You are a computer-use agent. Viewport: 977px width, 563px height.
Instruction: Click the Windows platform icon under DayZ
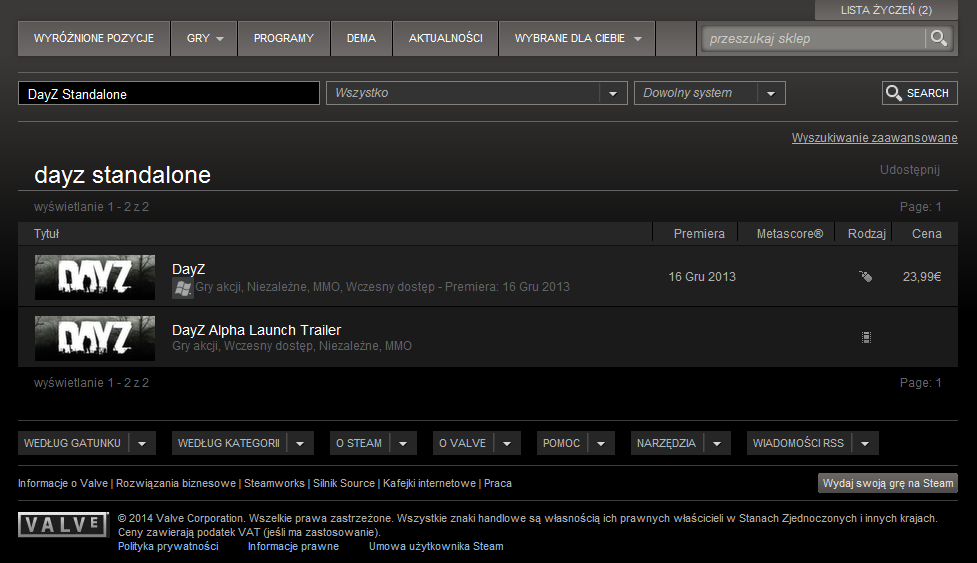point(182,288)
